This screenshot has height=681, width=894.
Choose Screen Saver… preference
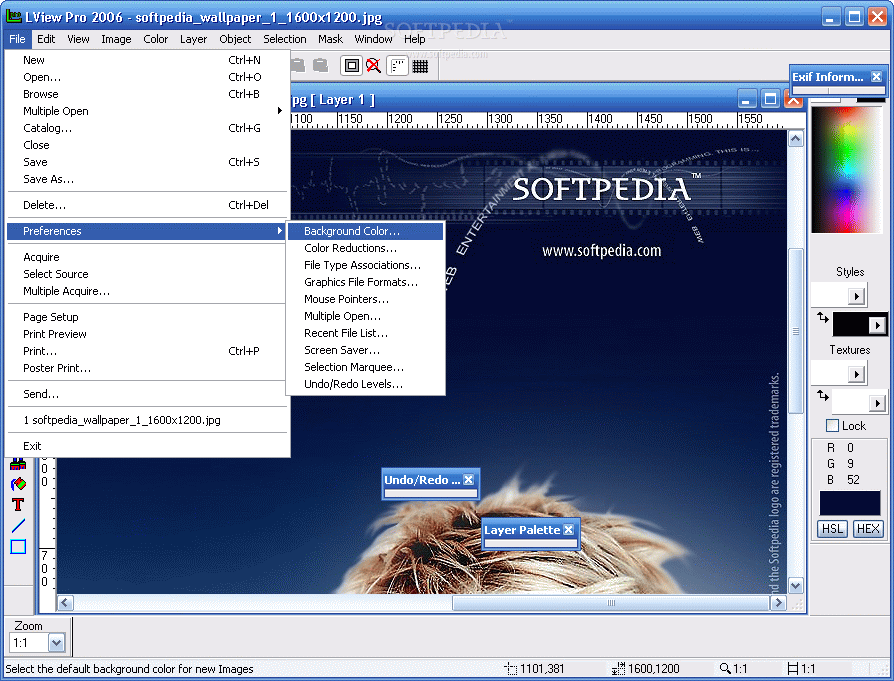coord(365,350)
